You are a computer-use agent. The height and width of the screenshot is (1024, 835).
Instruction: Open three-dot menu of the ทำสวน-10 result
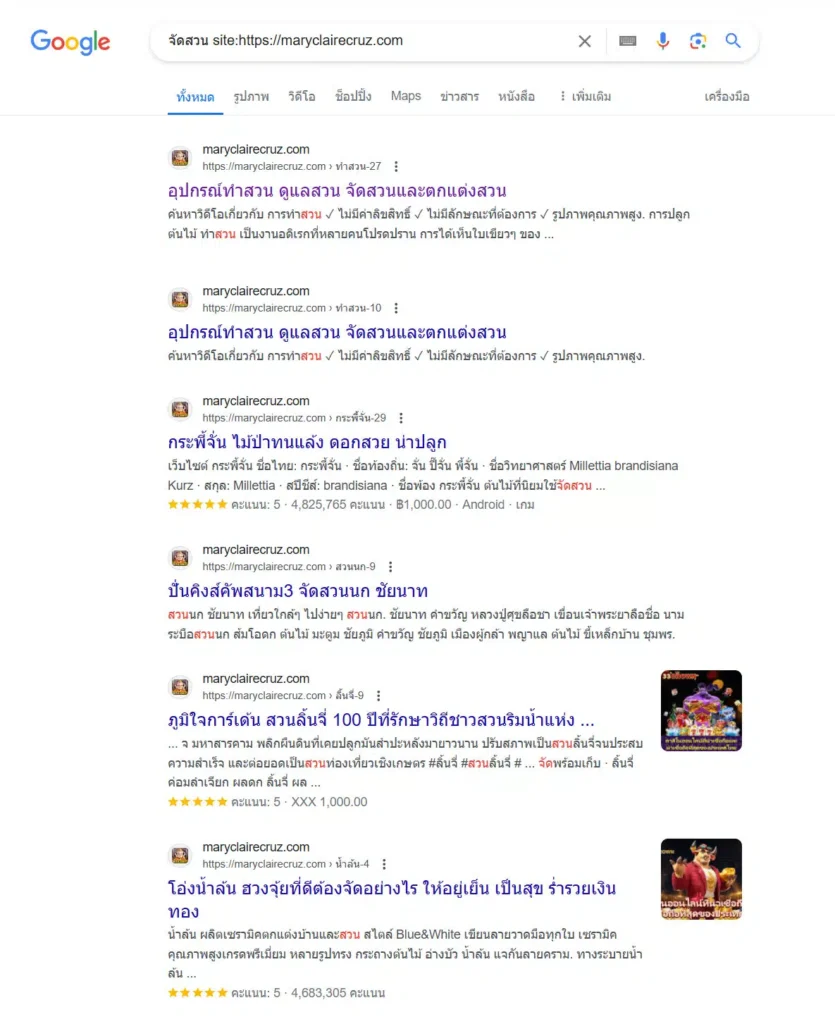(x=396, y=308)
